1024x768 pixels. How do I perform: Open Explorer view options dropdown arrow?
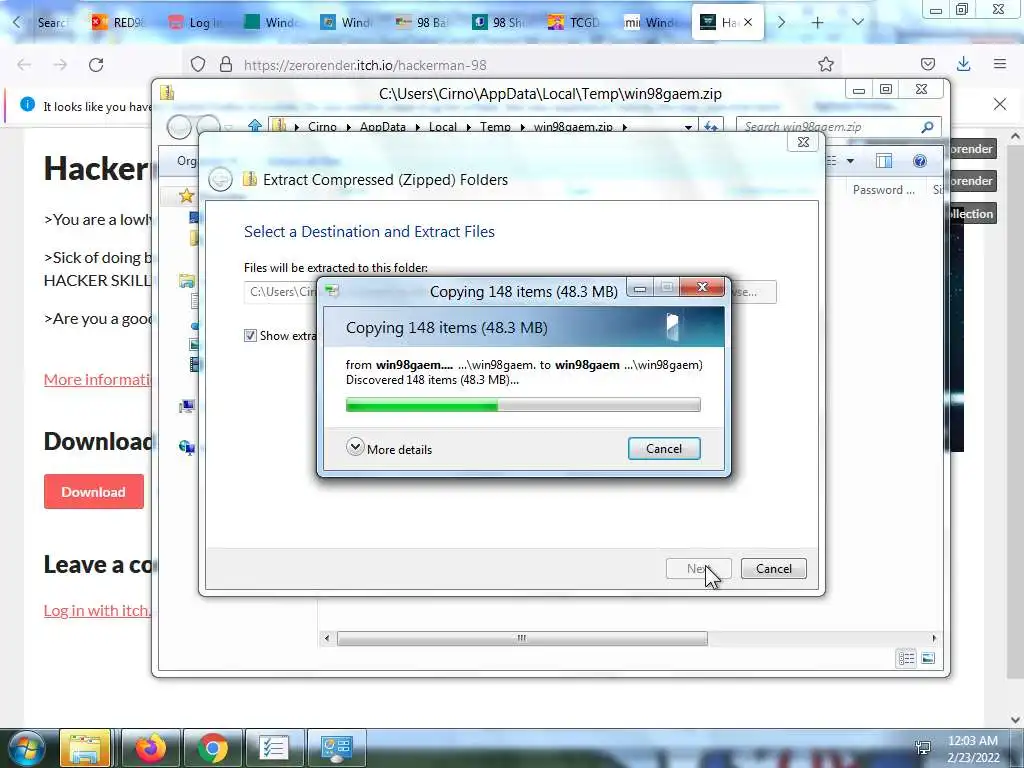coord(850,161)
